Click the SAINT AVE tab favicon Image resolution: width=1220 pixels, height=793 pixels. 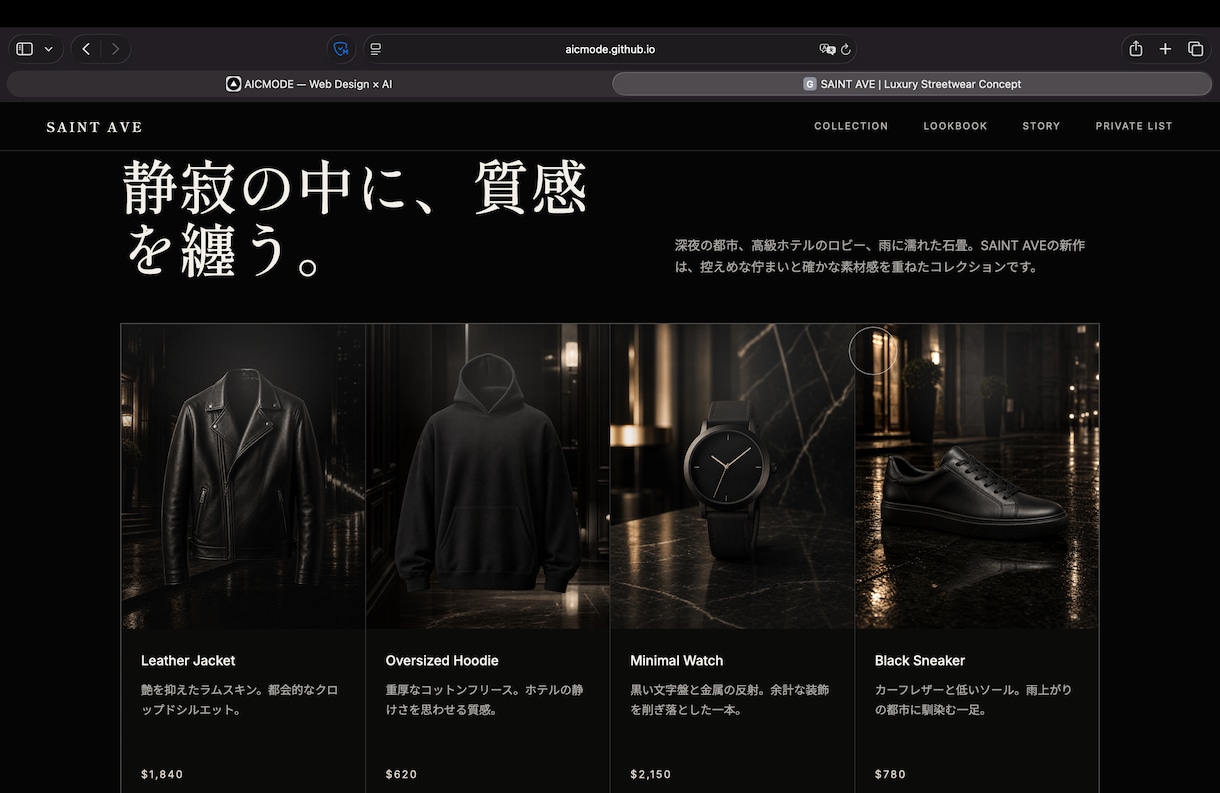click(x=810, y=84)
